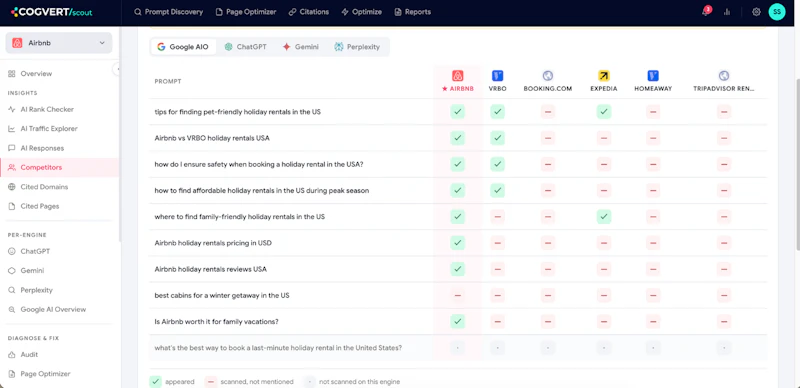This screenshot has width=800, height=388.
Task: Click the PROMPT column header
Action: [x=168, y=81]
